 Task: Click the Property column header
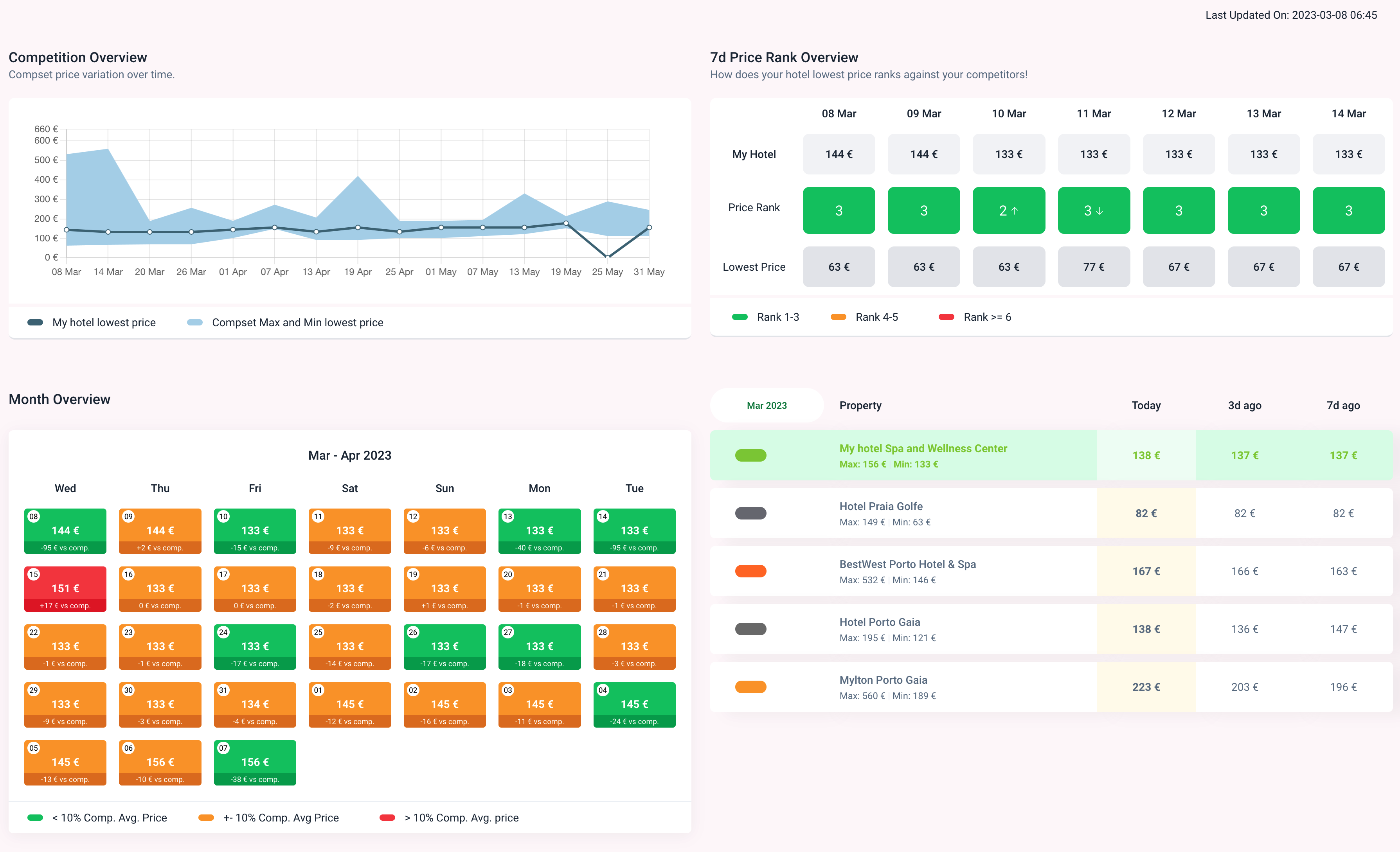(x=860, y=406)
